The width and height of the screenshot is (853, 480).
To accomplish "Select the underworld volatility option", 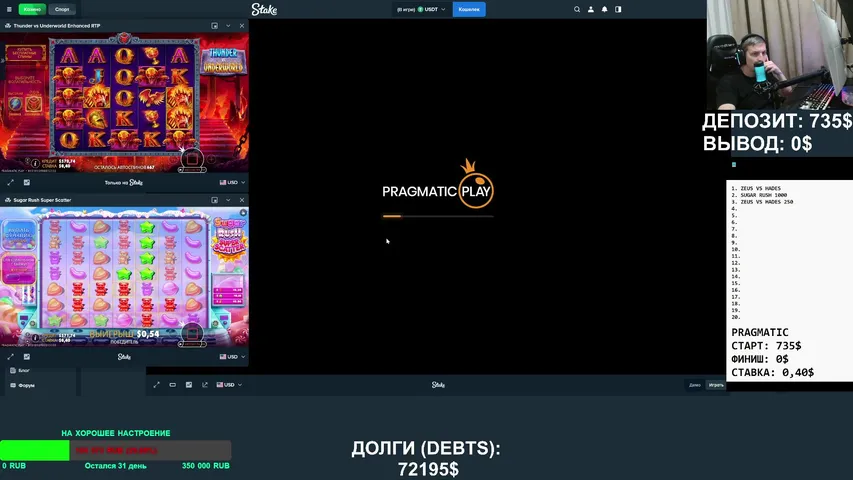I will pyautogui.click(x=34, y=103).
